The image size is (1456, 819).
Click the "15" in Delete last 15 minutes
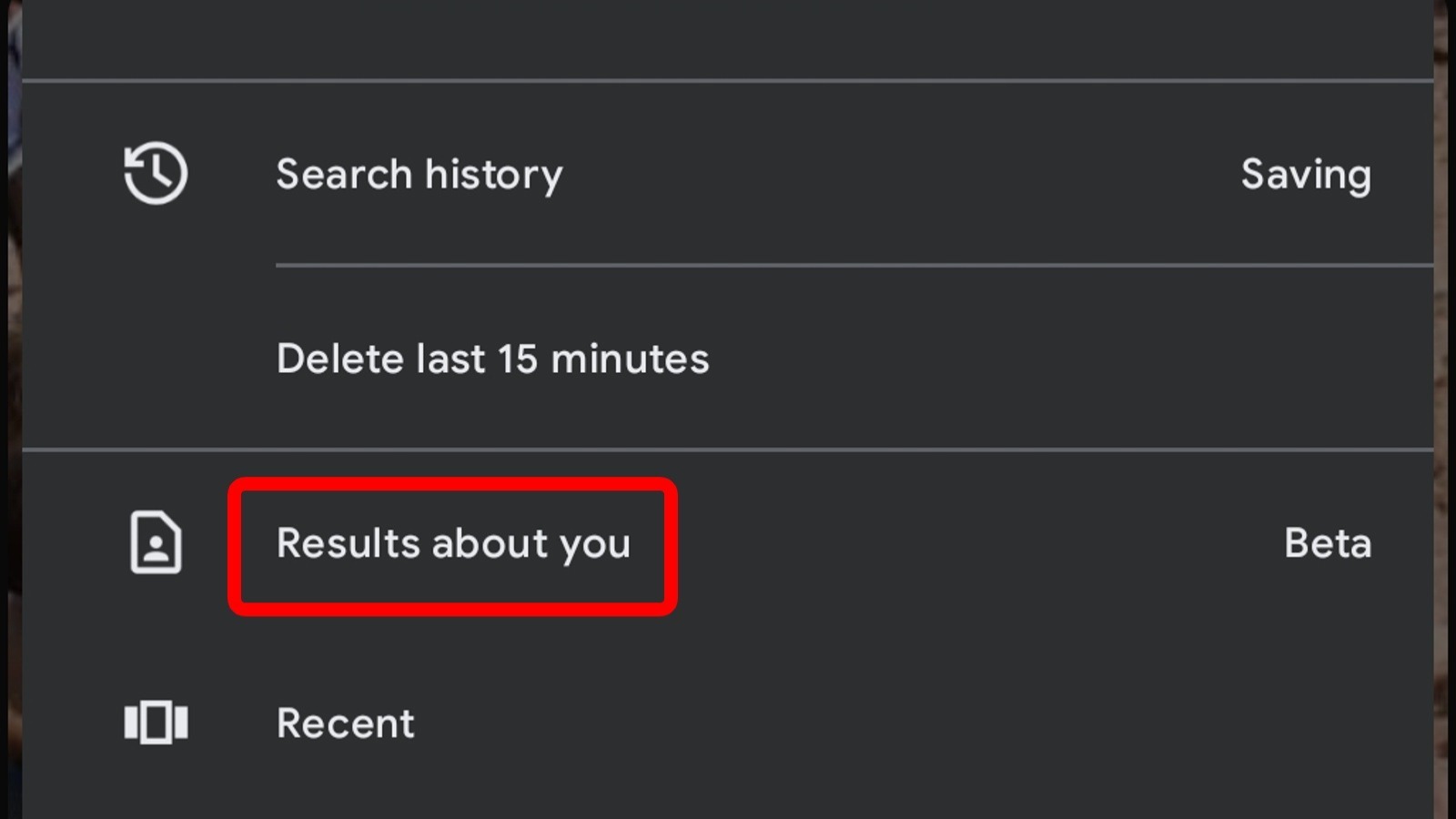tap(517, 359)
